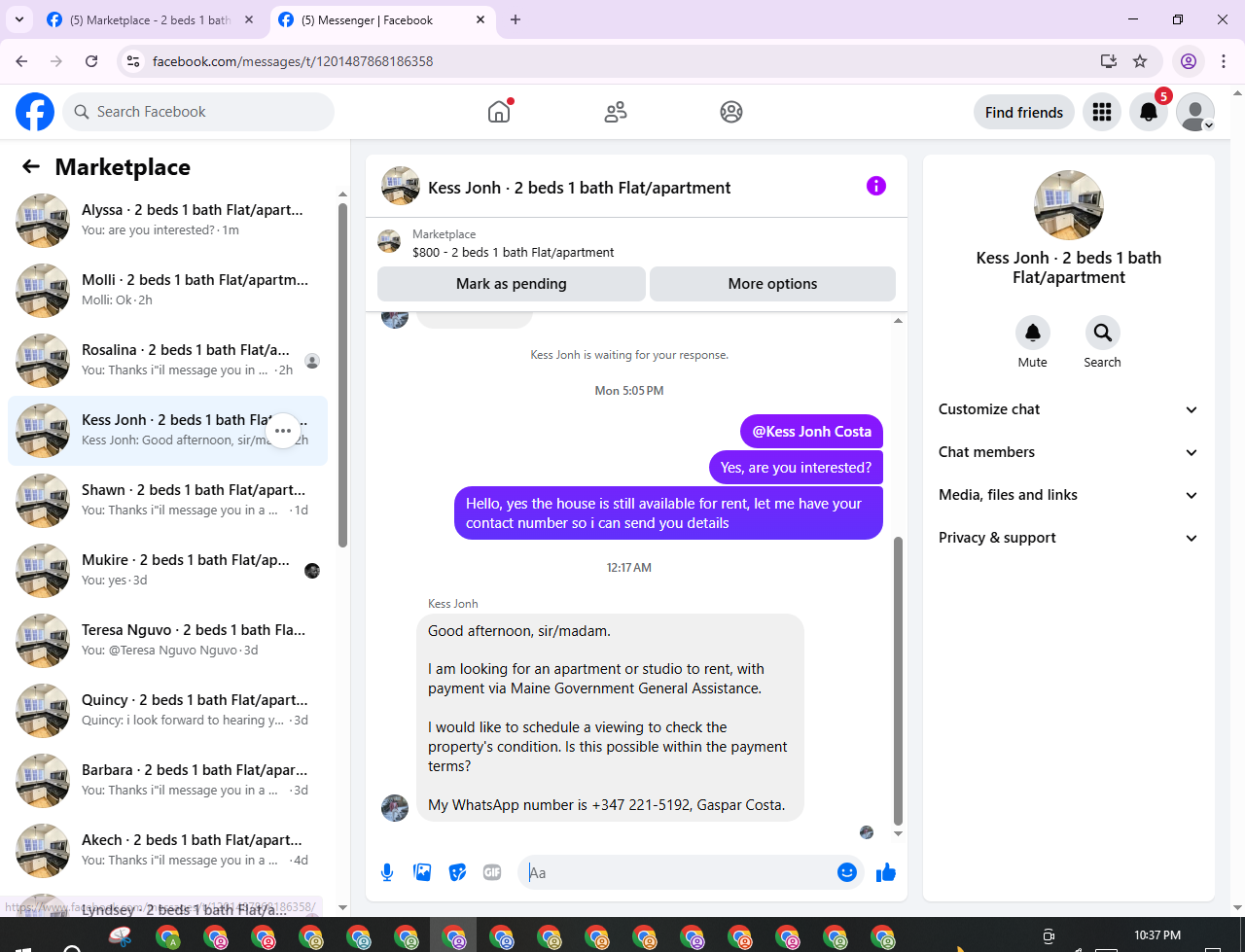Image resolution: width=1245 pixels, height=952 pixels.
Task: Click the chat messages scrollbar
Action: pos(898,681)
